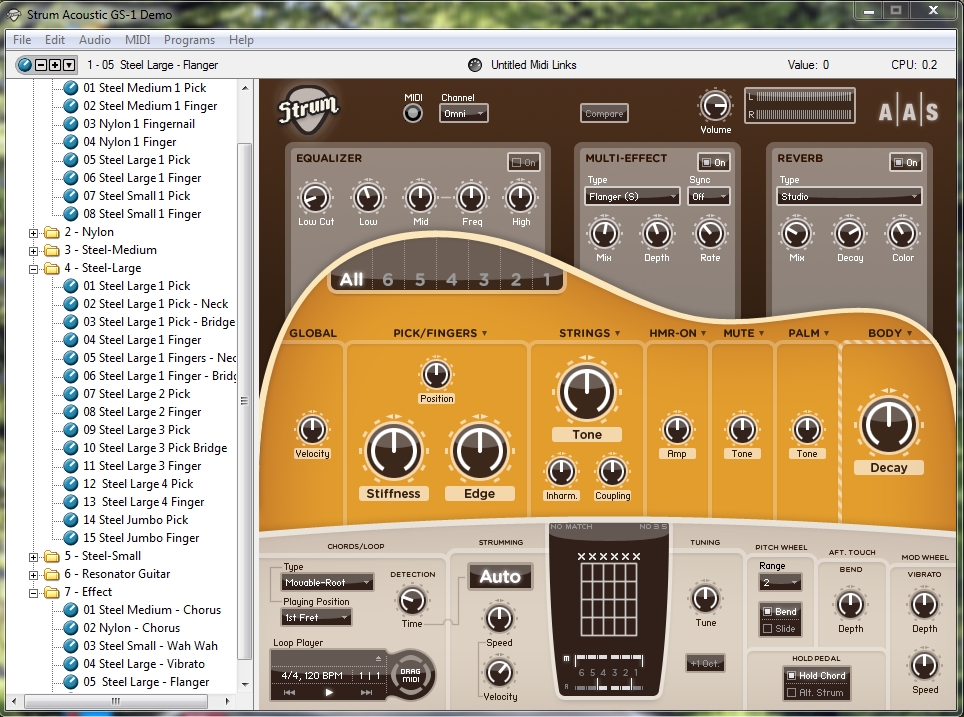Open the Help menu
Viewport: 964px width, 717px height.
241,40
